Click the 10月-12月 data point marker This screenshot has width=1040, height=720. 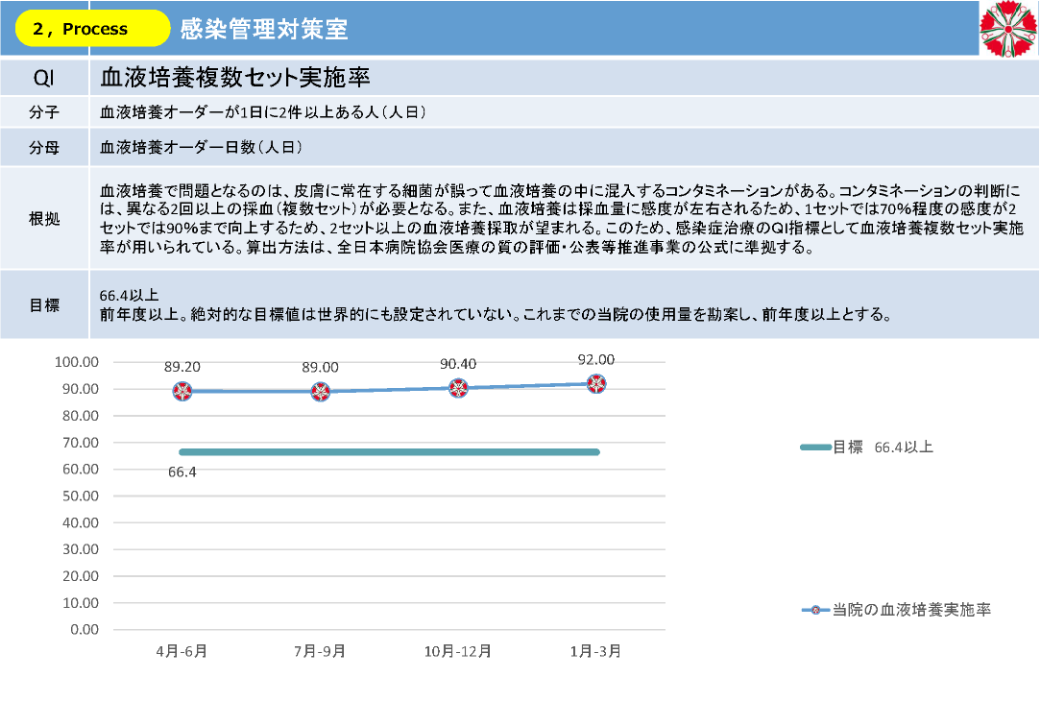[458, 388]
